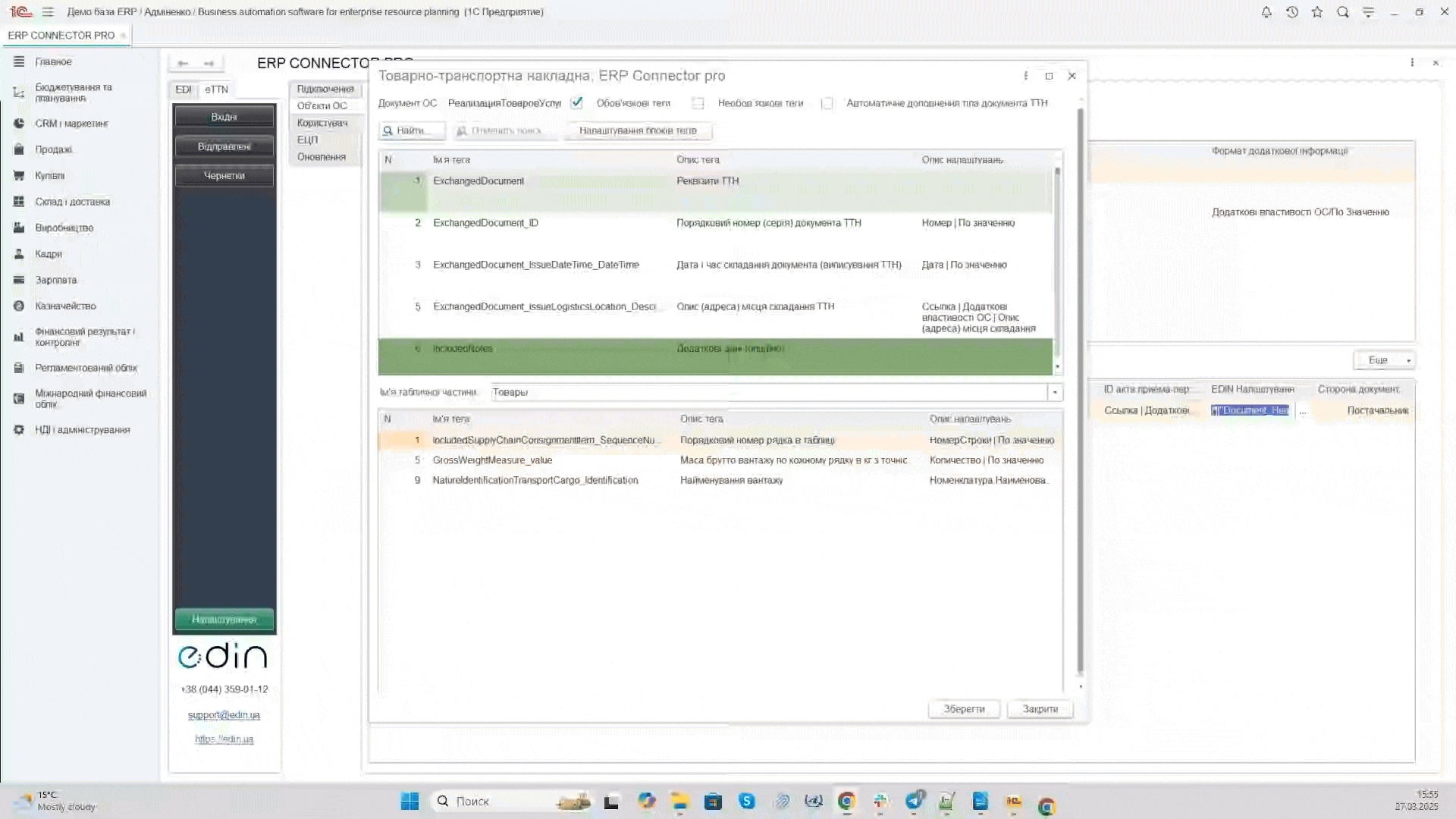Open the Продажі sidebar section
Viewport: 1456px width, 819px height.
click(x=53, y=149)
